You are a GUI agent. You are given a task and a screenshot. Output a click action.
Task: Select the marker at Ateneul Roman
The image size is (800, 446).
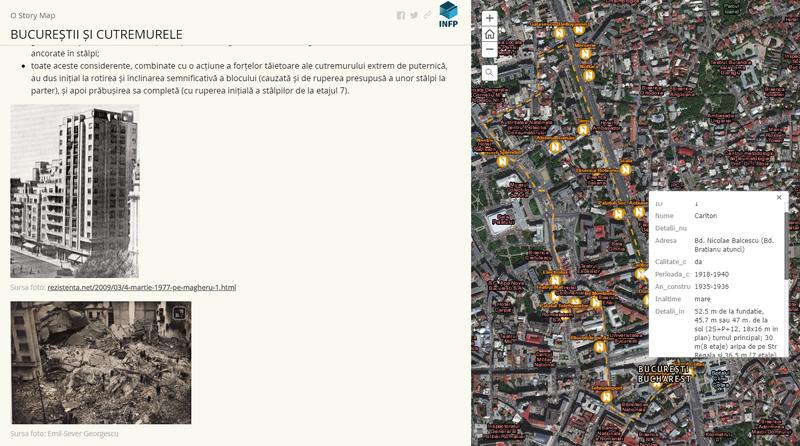click(555, 147)
